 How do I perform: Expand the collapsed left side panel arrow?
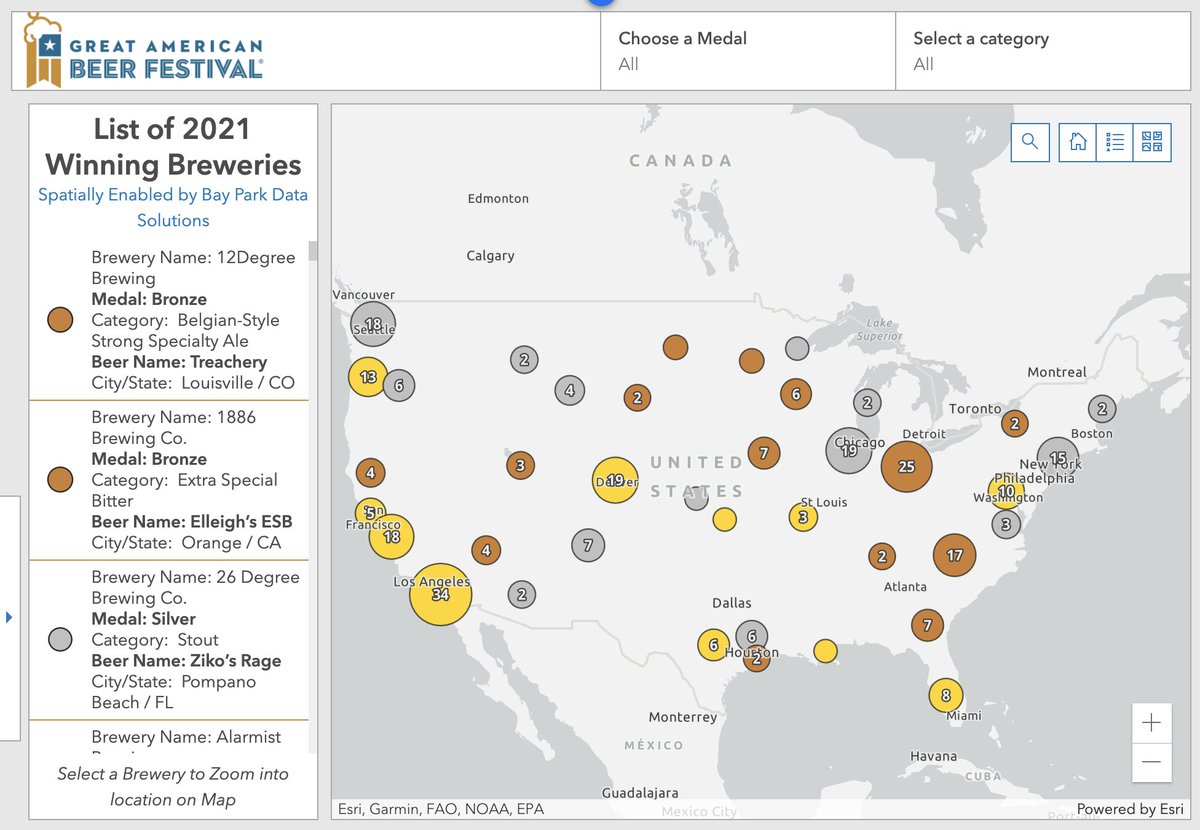9,618
